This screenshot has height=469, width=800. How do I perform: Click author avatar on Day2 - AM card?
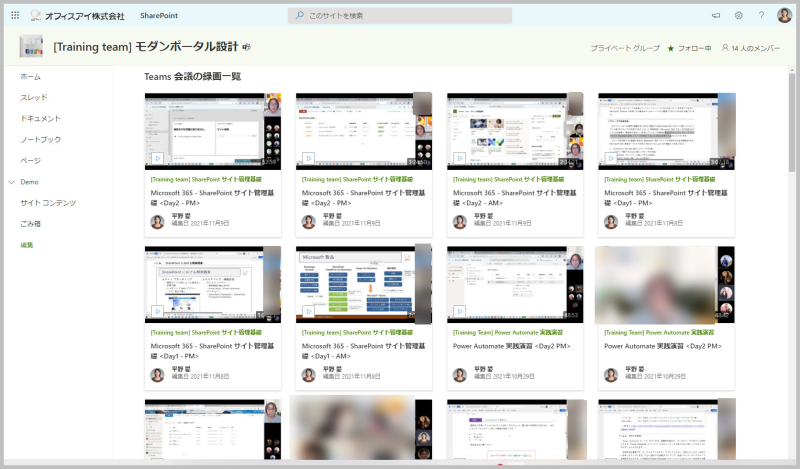(460, 222)
